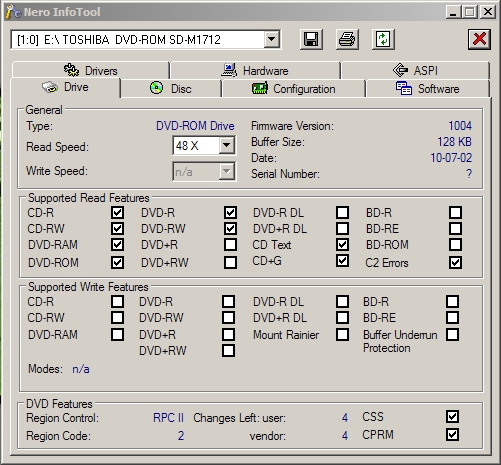Screen dimensions: 501x465
Task: Toggle DVD-RAM read feature checkbox
Action: (x=117, y=244)
